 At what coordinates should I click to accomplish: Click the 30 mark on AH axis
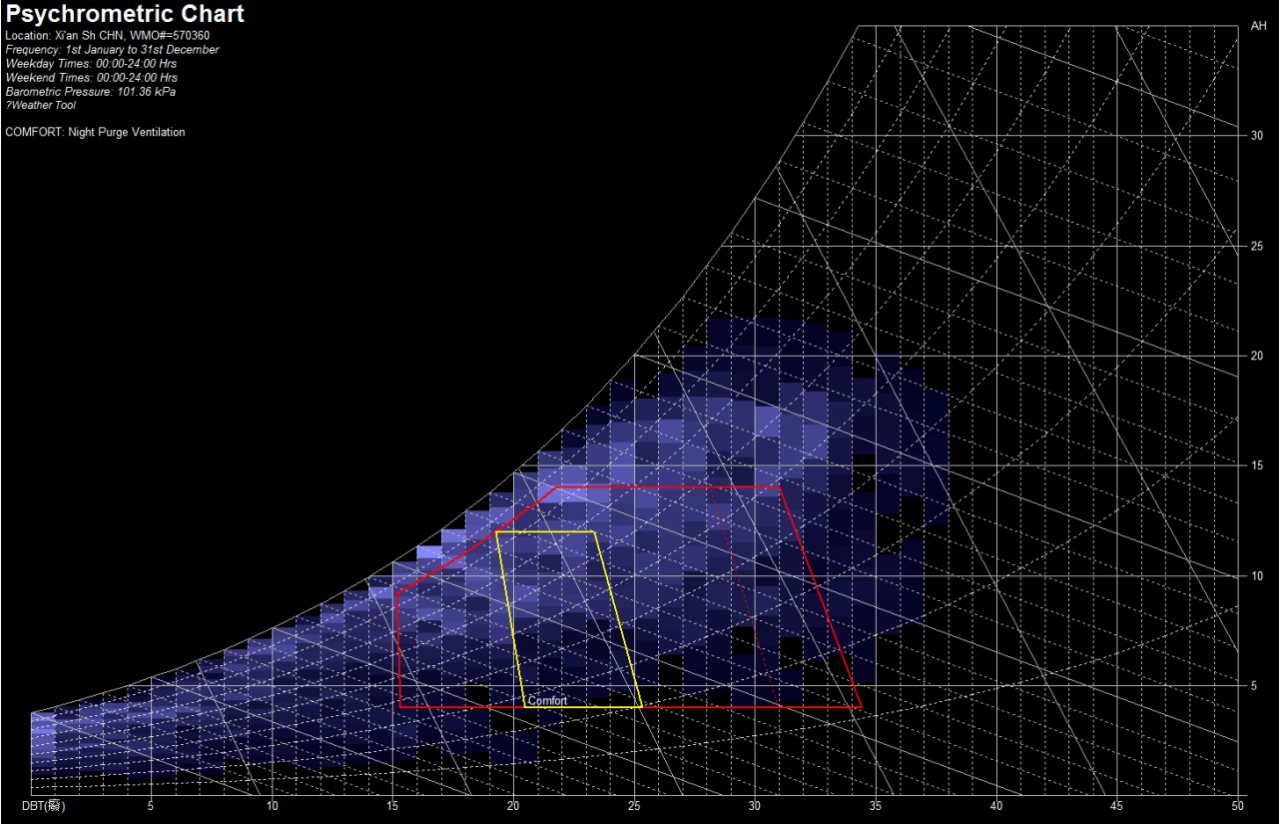(x=1257, y=136)
